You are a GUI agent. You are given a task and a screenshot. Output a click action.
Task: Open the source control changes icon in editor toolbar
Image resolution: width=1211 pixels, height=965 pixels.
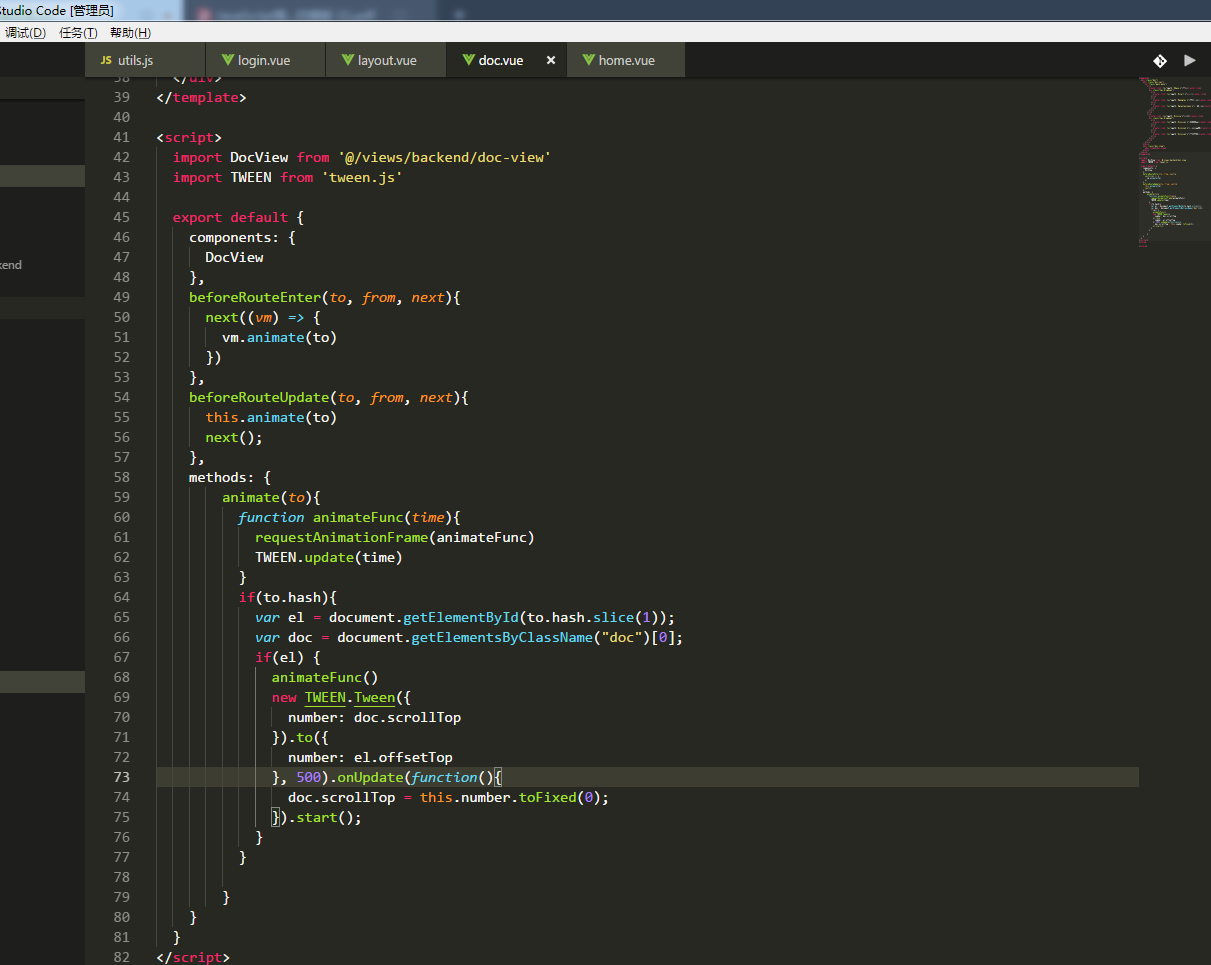(1160, 60)
